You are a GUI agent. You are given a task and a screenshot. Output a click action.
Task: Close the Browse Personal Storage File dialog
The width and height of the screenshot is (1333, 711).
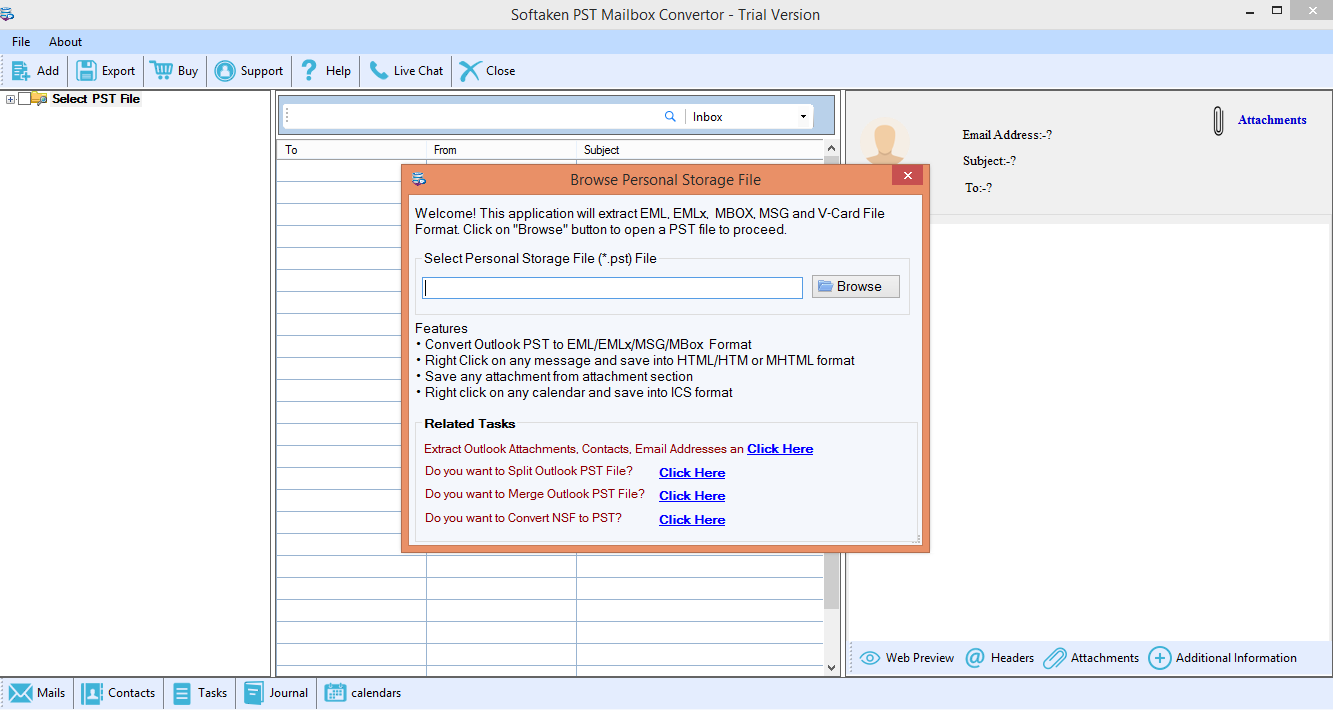pos(908,176)
